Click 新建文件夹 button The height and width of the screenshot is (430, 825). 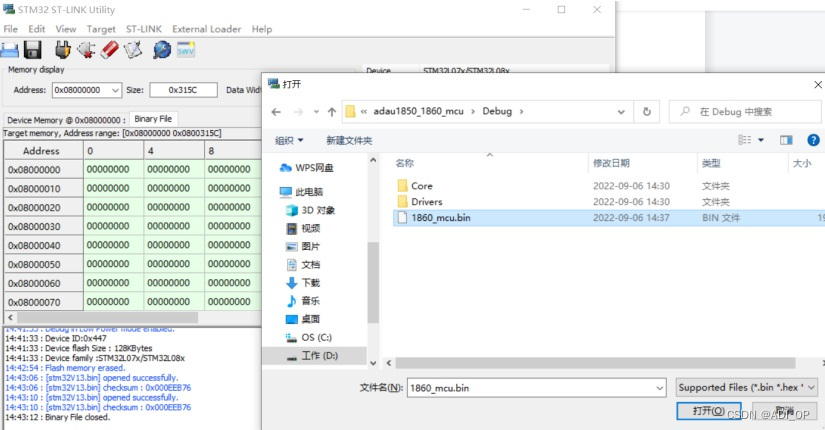tap(349, 141)
